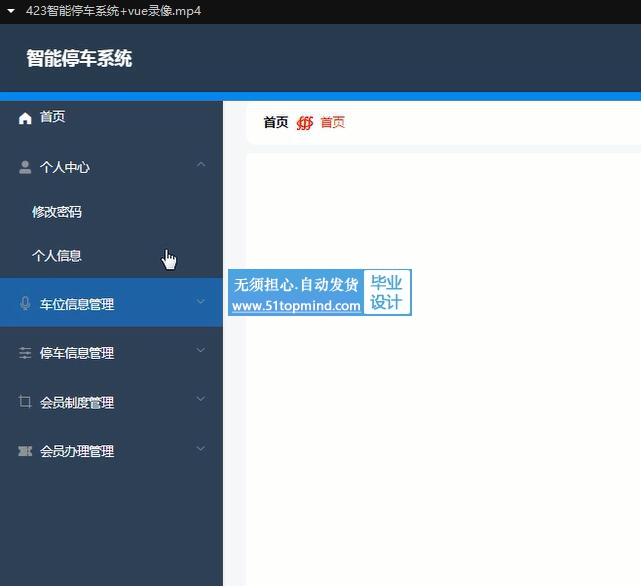
Task: Click the microphone icon beside 车位信息管理
Action: tap(25, 304)
